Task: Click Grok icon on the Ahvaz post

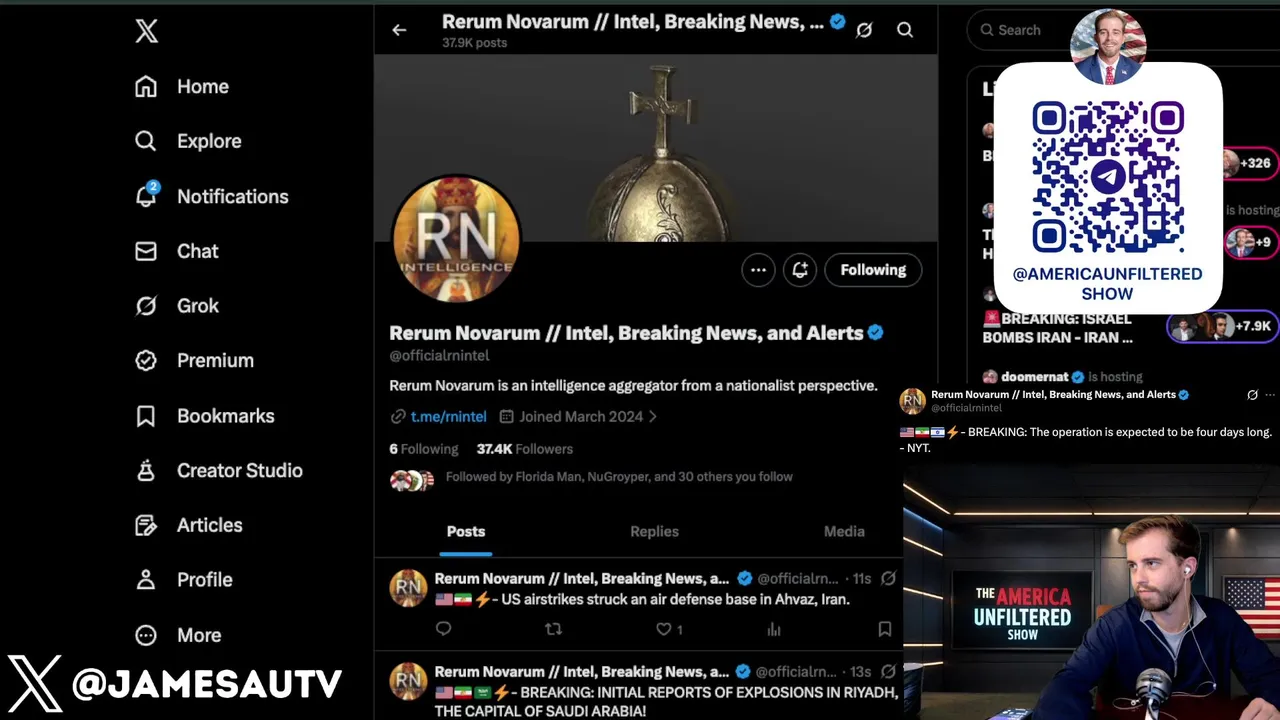Action: click(888, 579)
